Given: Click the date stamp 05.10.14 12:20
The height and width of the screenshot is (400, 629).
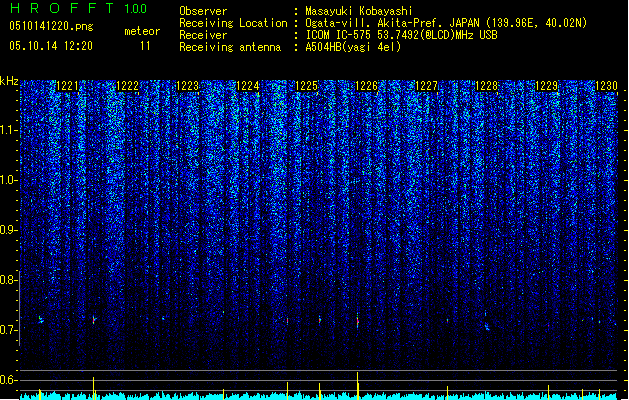Looking at the screenshot, I should click(51, 46).
